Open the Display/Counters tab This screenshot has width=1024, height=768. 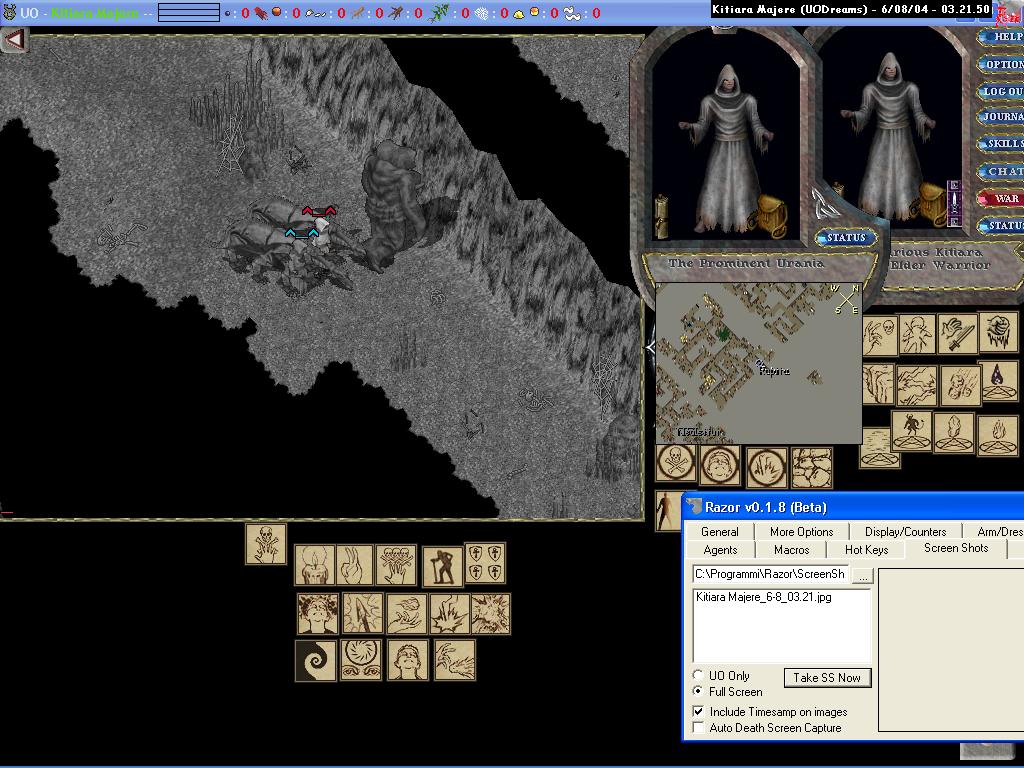coord(905,532)
